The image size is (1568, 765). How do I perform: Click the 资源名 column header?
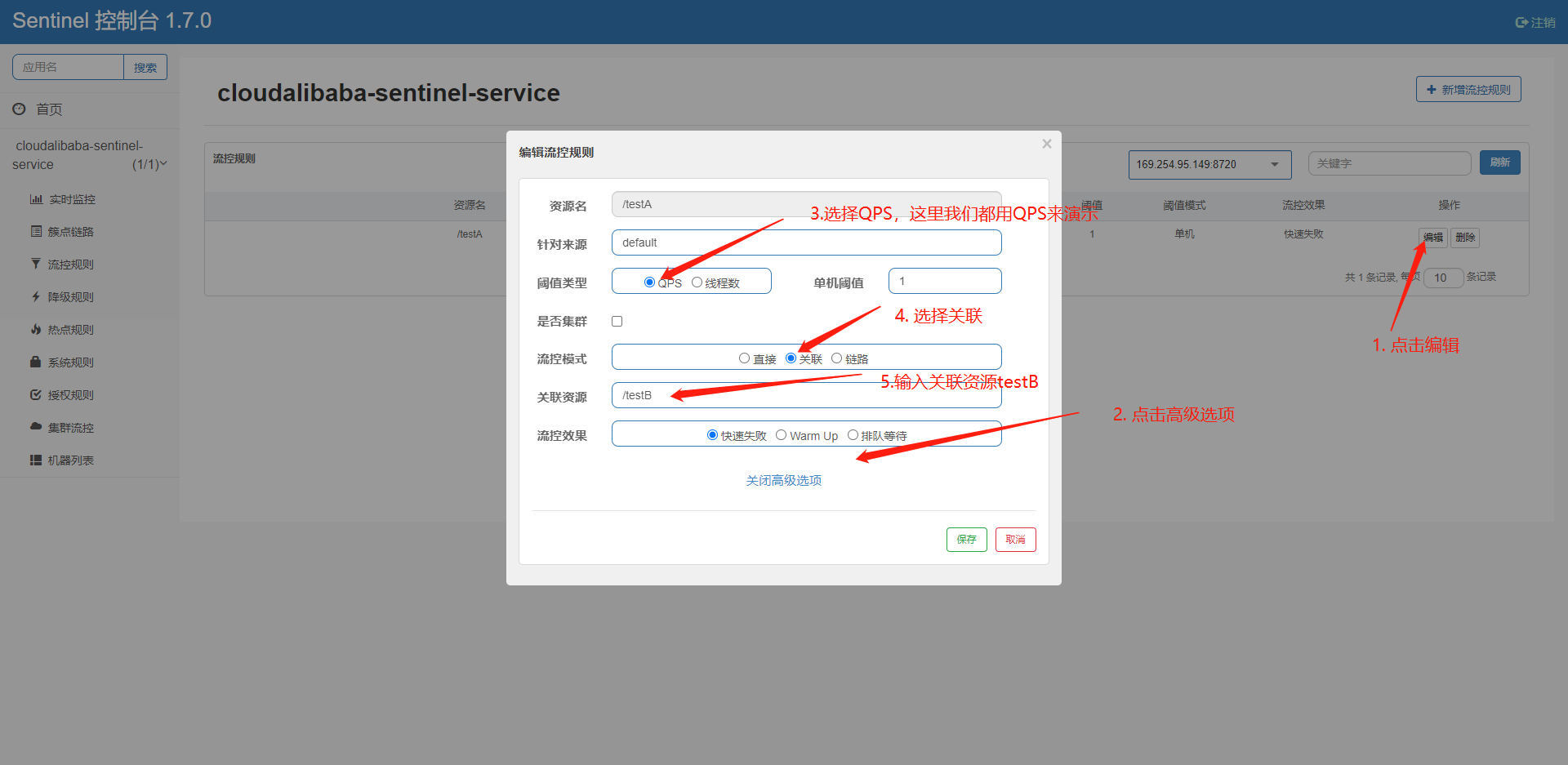click(470, 206)
